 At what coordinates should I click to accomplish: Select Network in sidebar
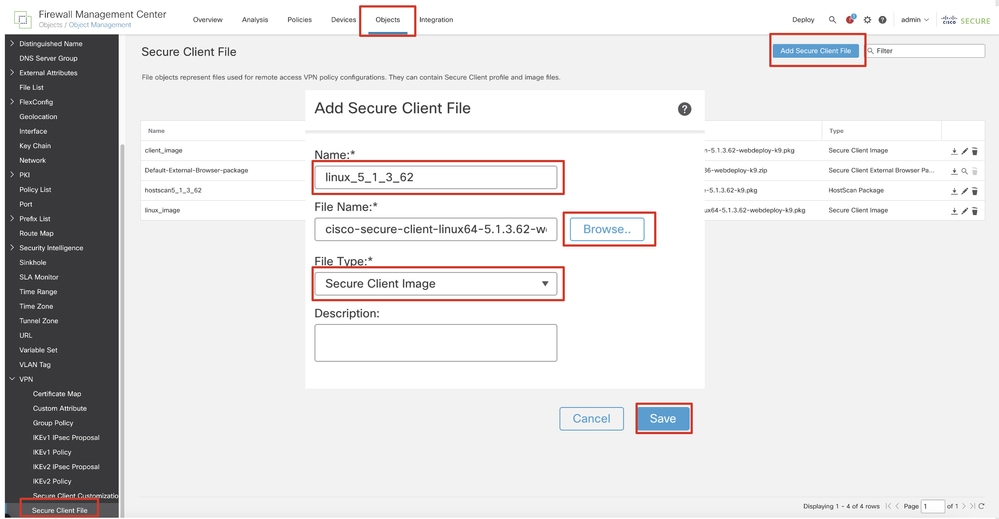click(x=32, y=160)
